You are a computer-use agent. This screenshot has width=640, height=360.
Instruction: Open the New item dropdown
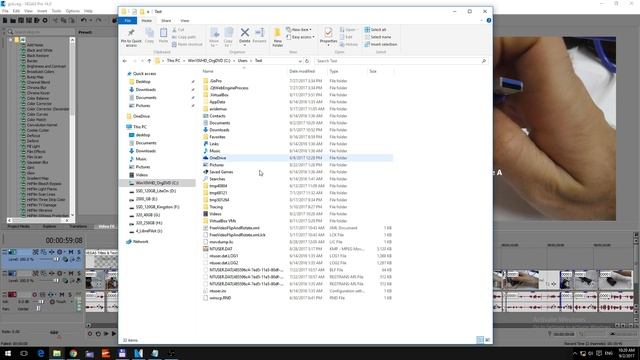(x=299, y=29)
